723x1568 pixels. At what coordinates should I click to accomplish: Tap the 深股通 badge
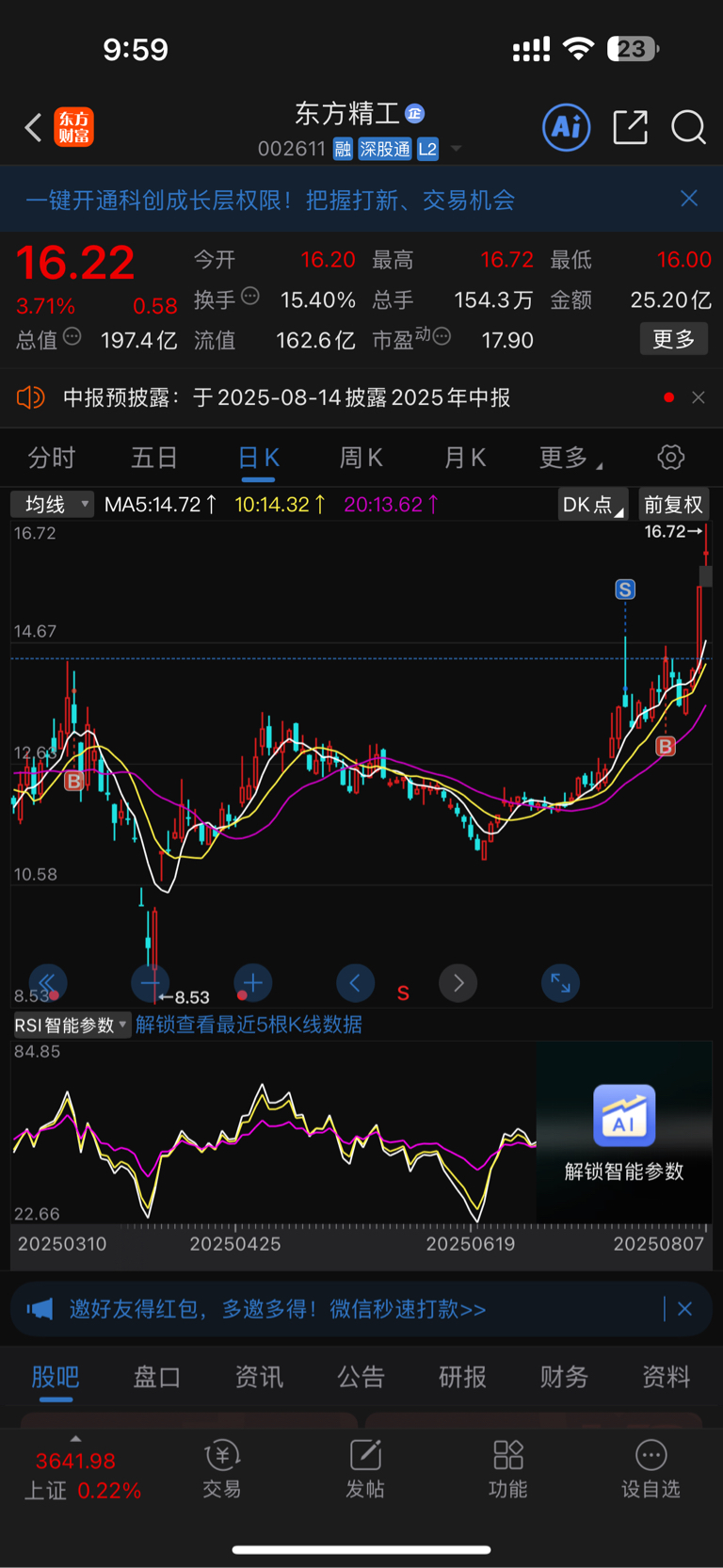[x=385, y=149]
